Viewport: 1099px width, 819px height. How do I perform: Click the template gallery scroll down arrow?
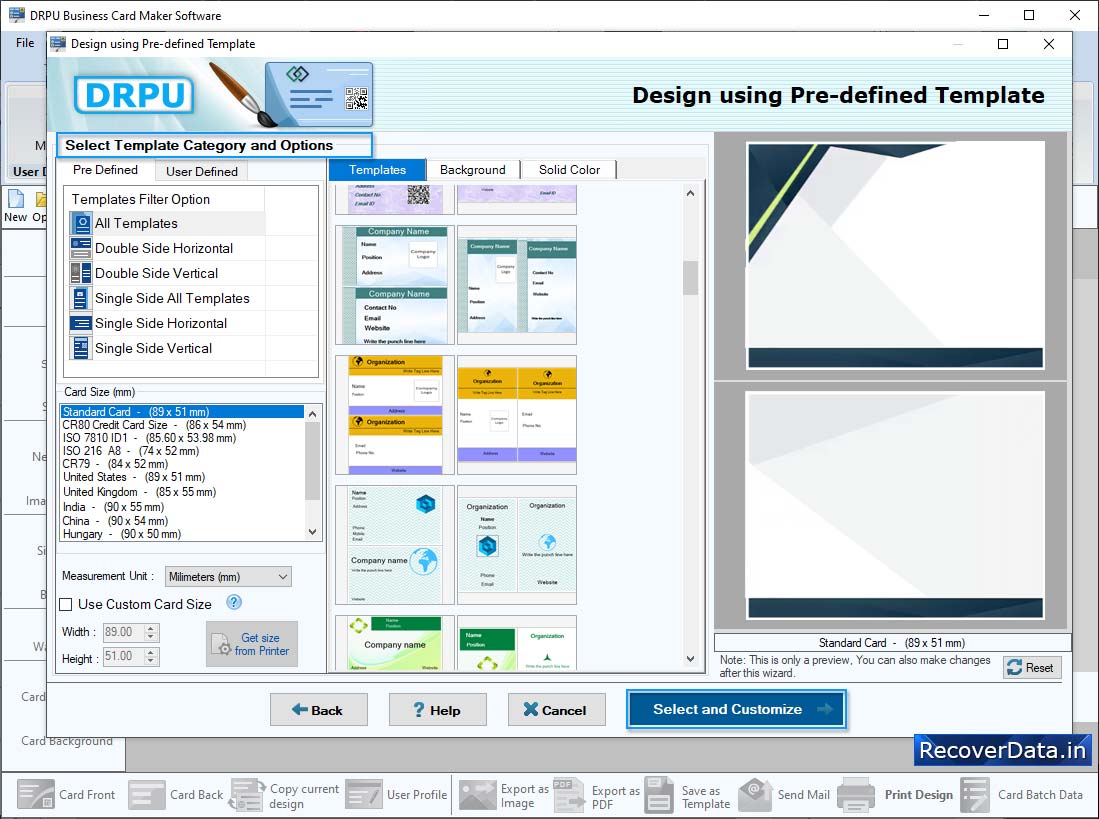(x=690, y=659)
